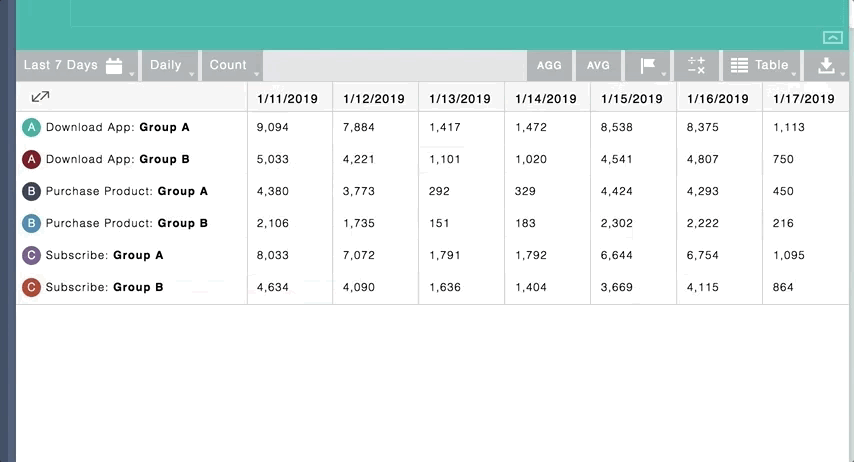Toggle the AGG aggregate button

tap(549, 65)
